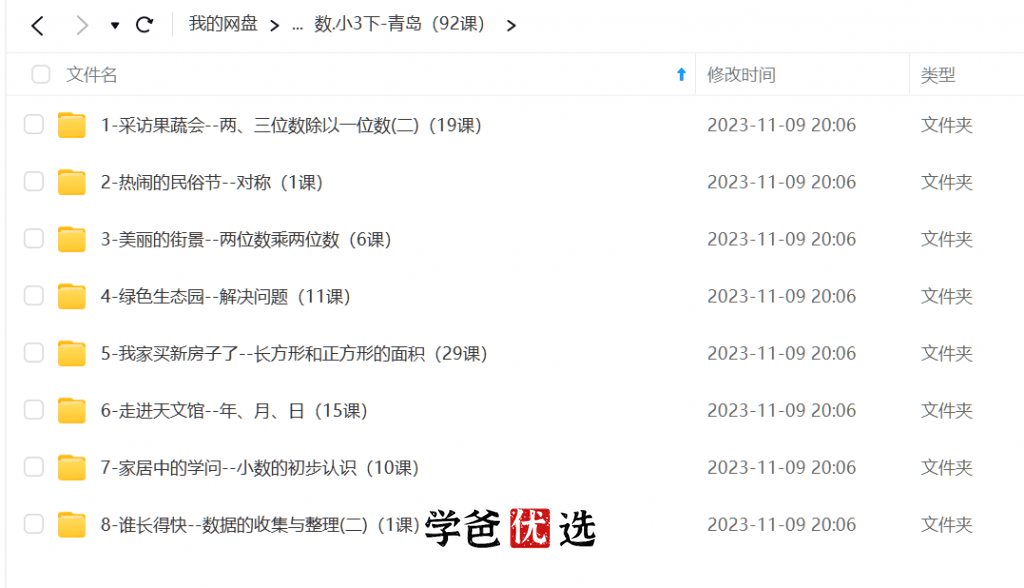The height and width of the screenshot is (588, 1024).
Task: Navigate to 我的网盘 in breadcrumb
Action: tap(223, 24)
